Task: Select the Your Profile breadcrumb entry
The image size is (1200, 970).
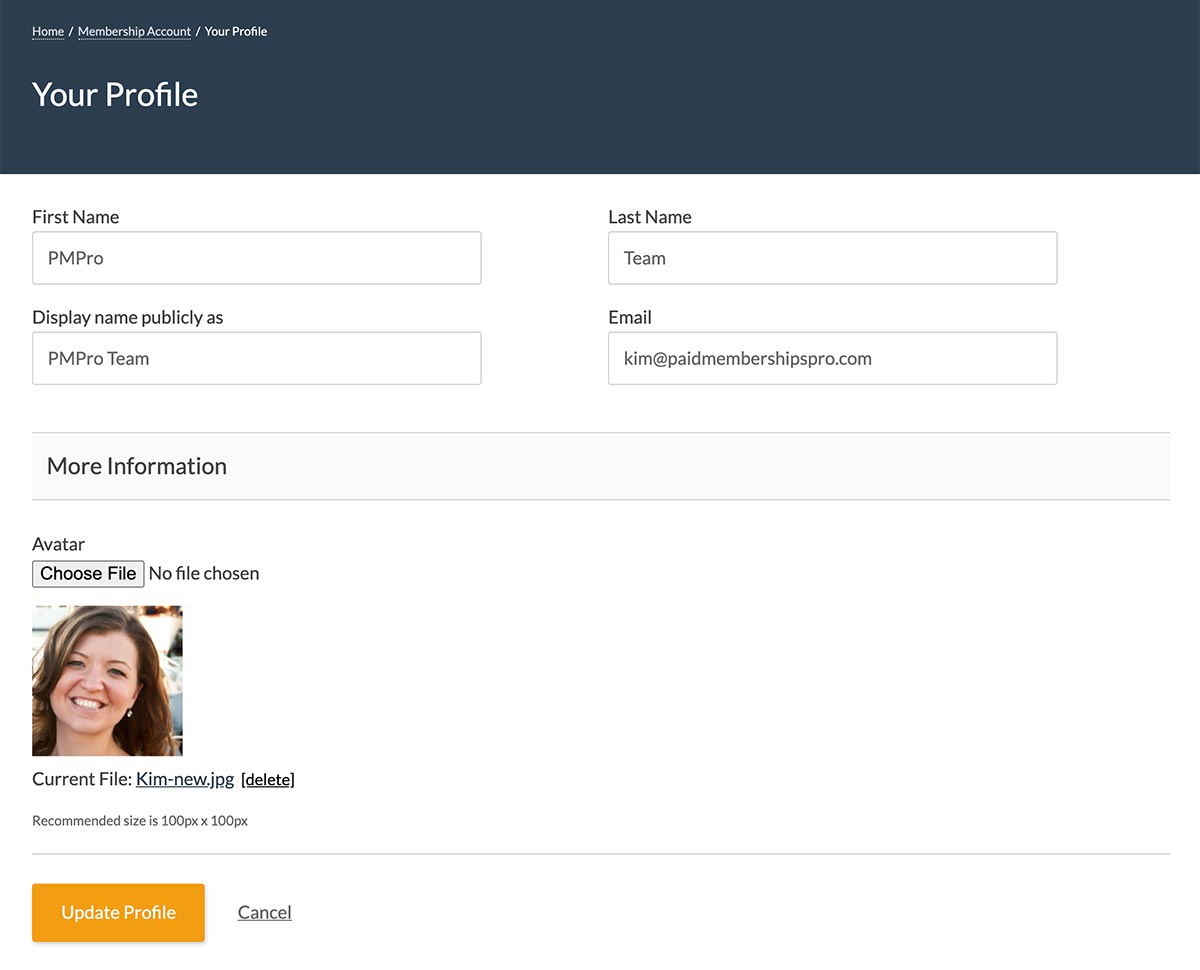Action: [236, 31]
